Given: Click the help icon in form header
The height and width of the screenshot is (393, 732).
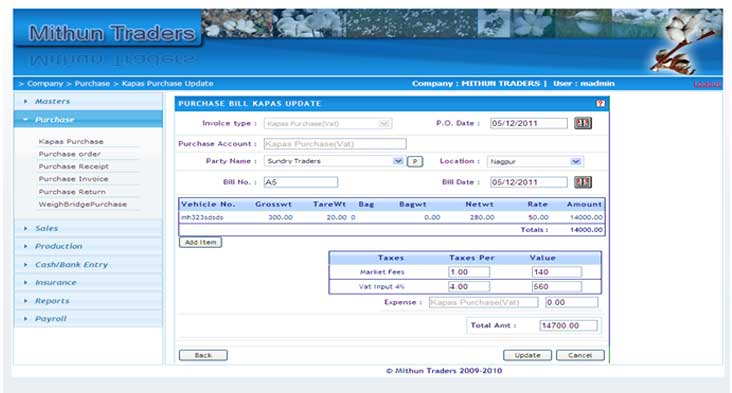Looking at the screenshot, I should (x=600, y=104).
